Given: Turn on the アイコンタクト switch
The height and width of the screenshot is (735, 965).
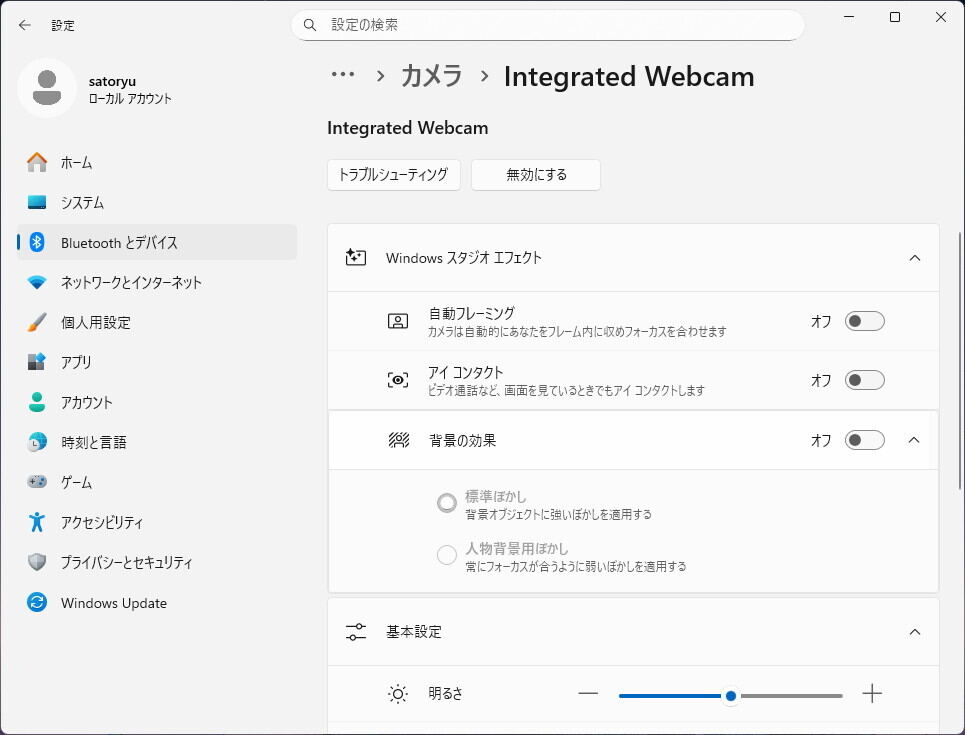Looking at the screenshot, I should pos(864,380).
